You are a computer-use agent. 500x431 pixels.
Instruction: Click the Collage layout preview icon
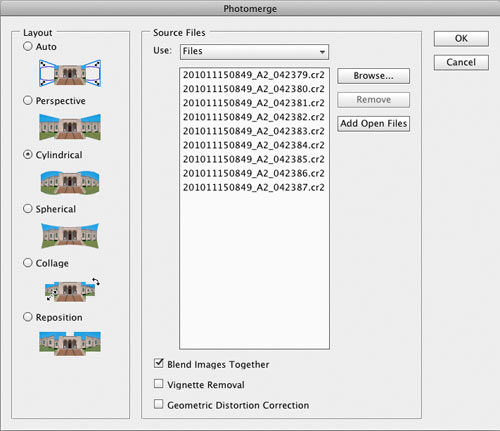click(72, 289)
